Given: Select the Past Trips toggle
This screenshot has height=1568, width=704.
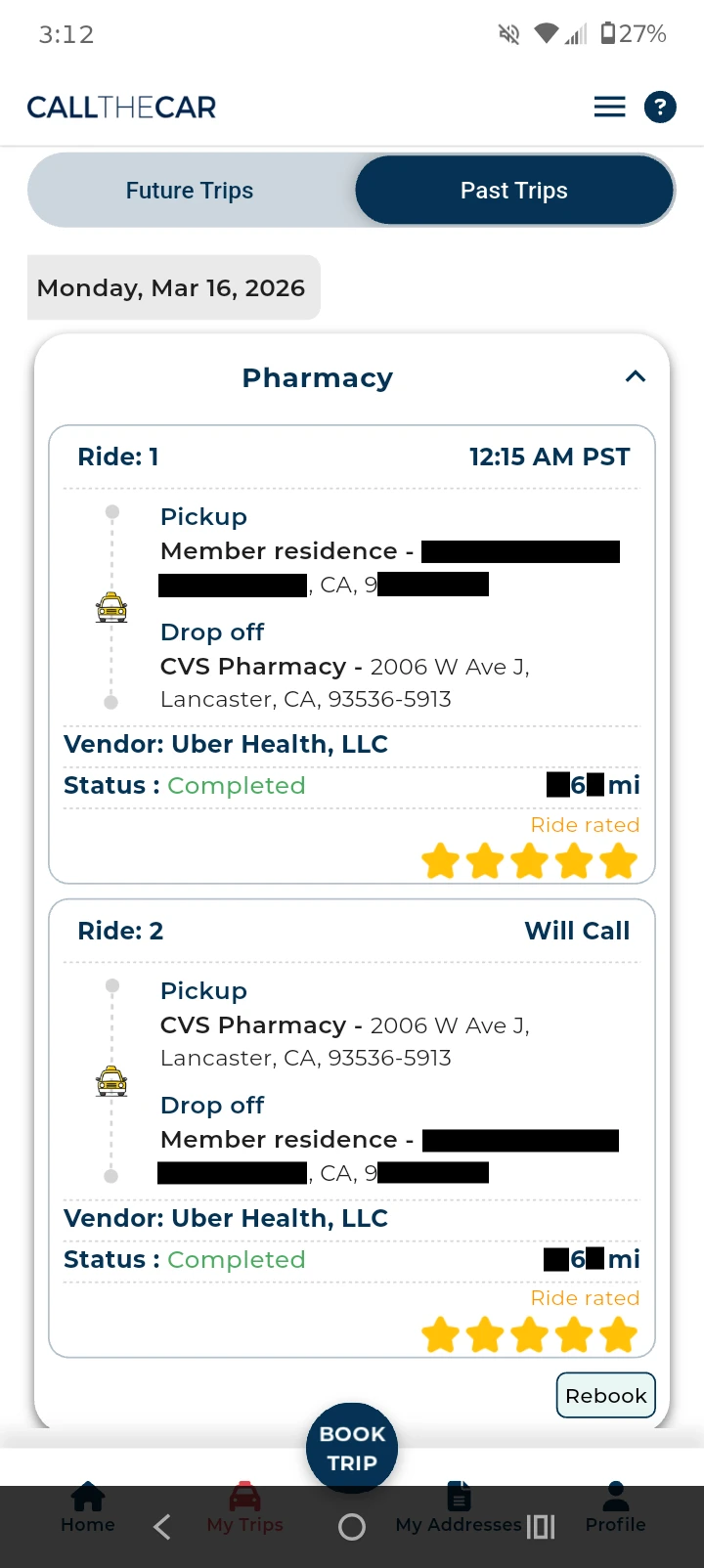Looking at the screenshot, I should click(514, 191).
